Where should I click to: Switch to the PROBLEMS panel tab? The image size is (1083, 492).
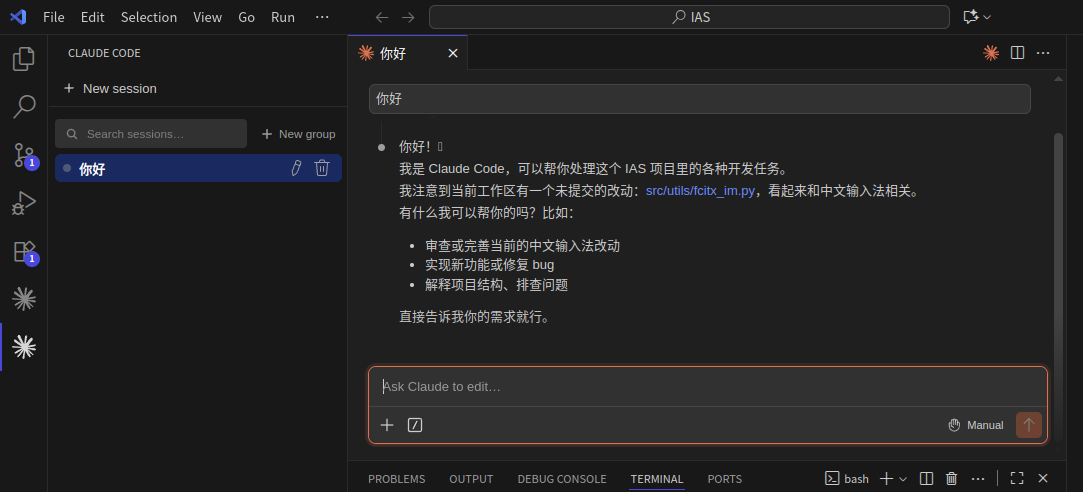pyautogui.click(x=396, y=479)
